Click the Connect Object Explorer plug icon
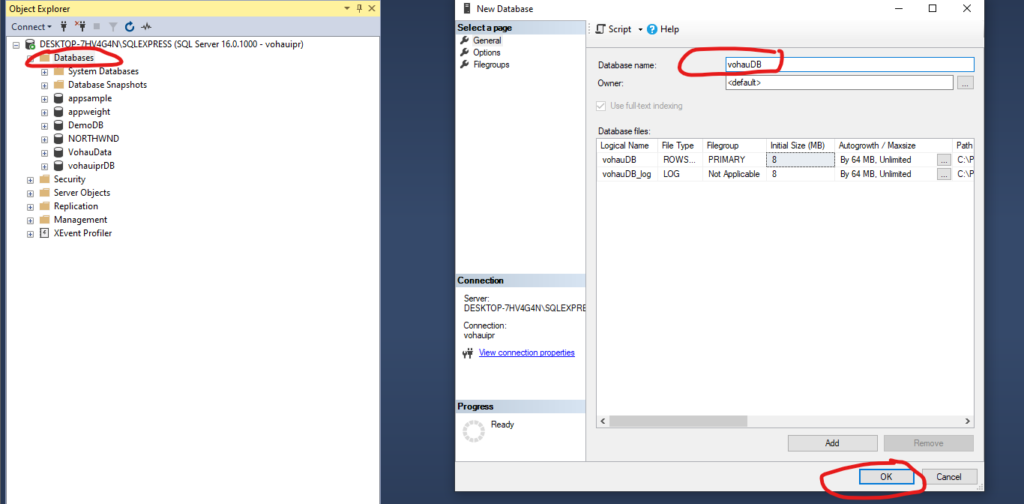Image resolution: width=1024 pixels, height=504 pixels. pyautogui.click(x=64, y=26)
